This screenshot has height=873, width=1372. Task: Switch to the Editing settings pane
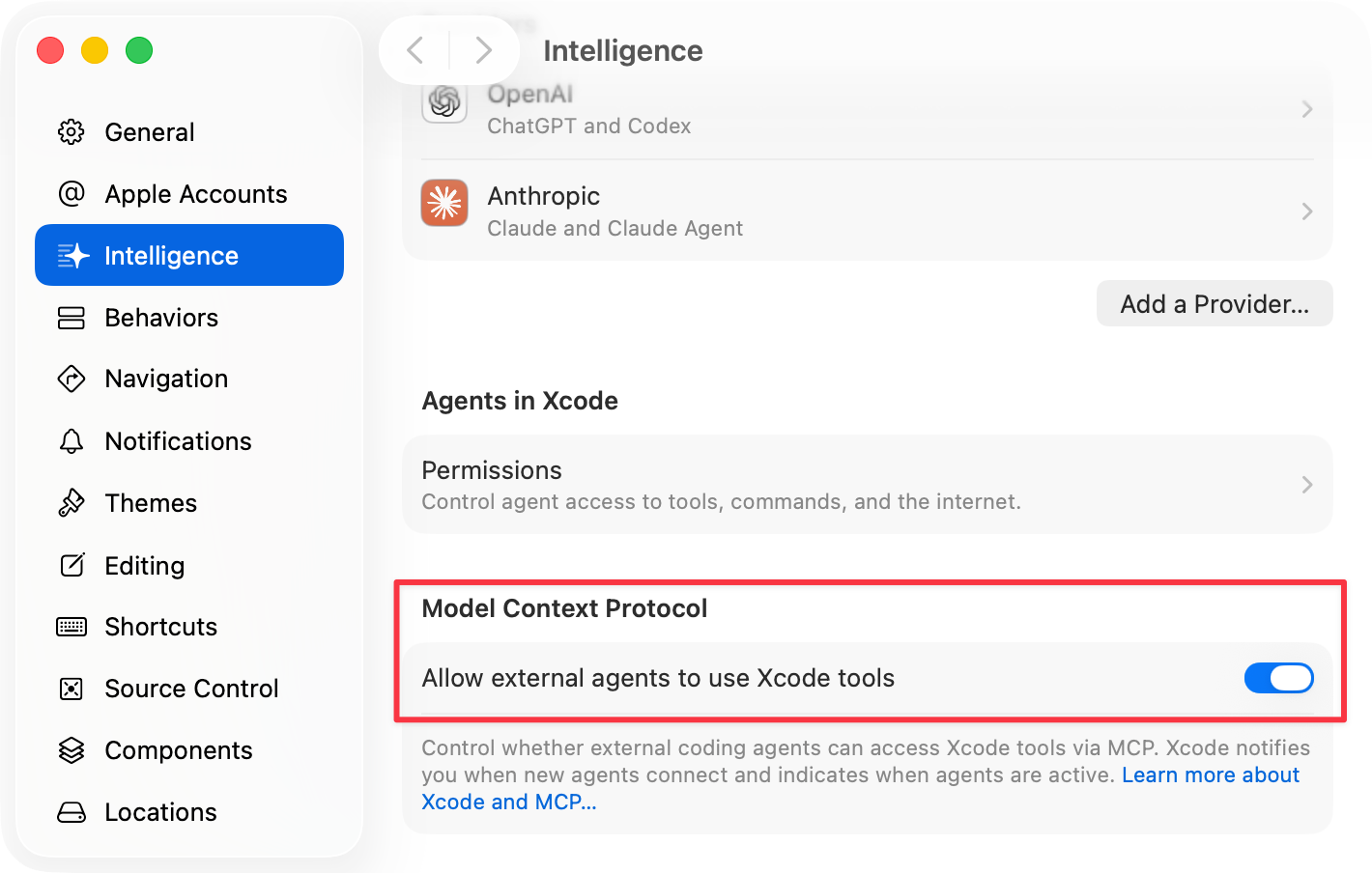pos(144,566)
